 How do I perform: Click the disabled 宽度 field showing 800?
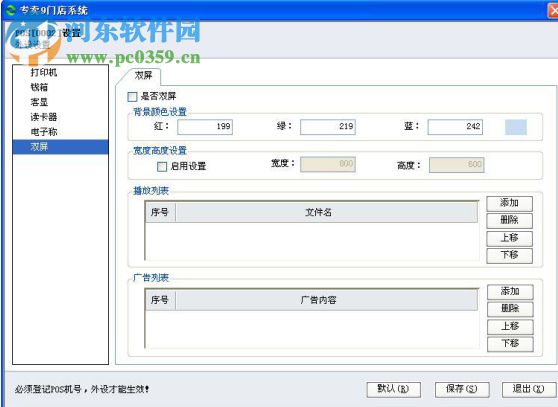pos(328,164)
